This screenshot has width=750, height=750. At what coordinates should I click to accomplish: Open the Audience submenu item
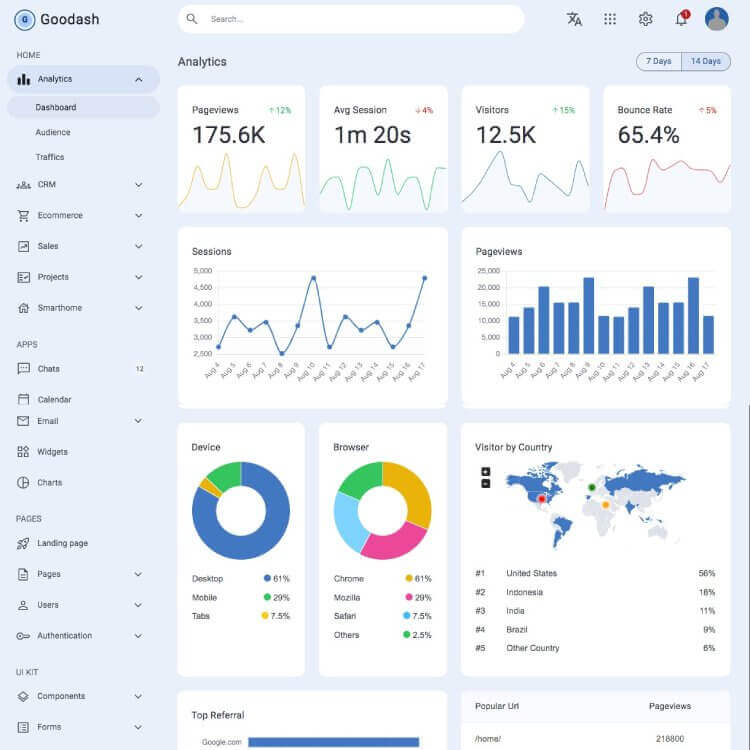[x=53, y=132]
